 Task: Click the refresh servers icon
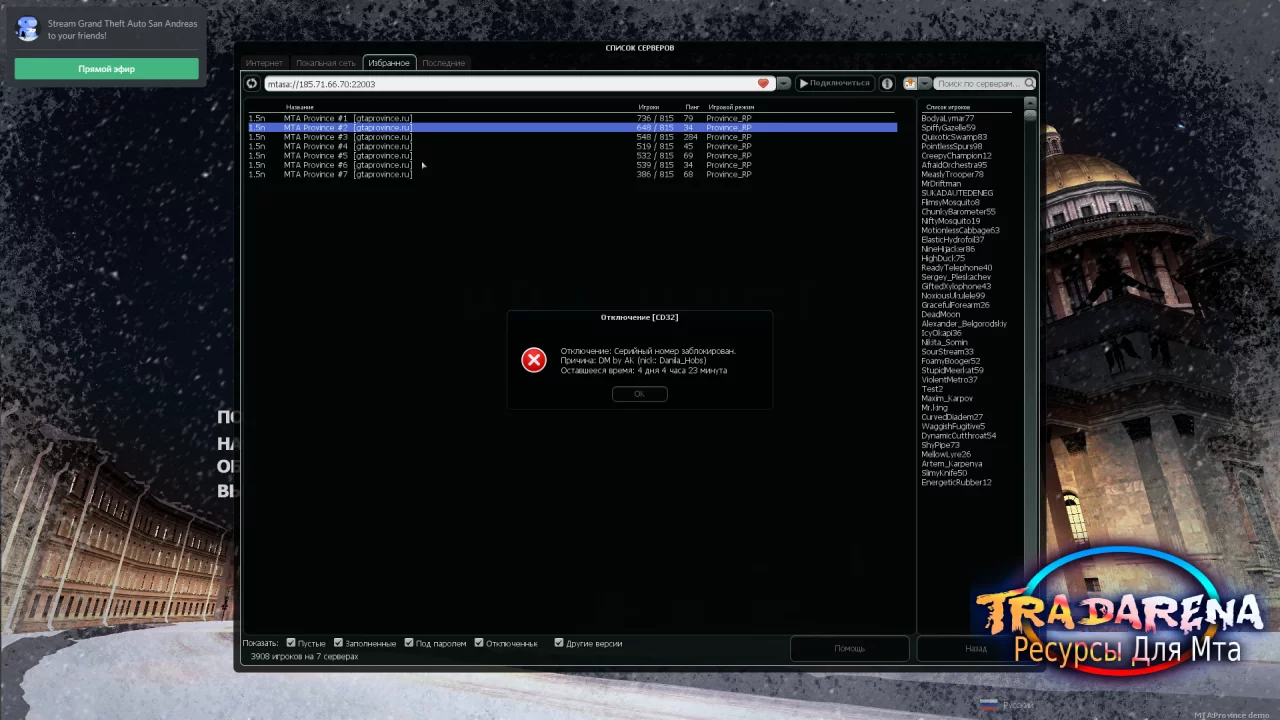252,84
